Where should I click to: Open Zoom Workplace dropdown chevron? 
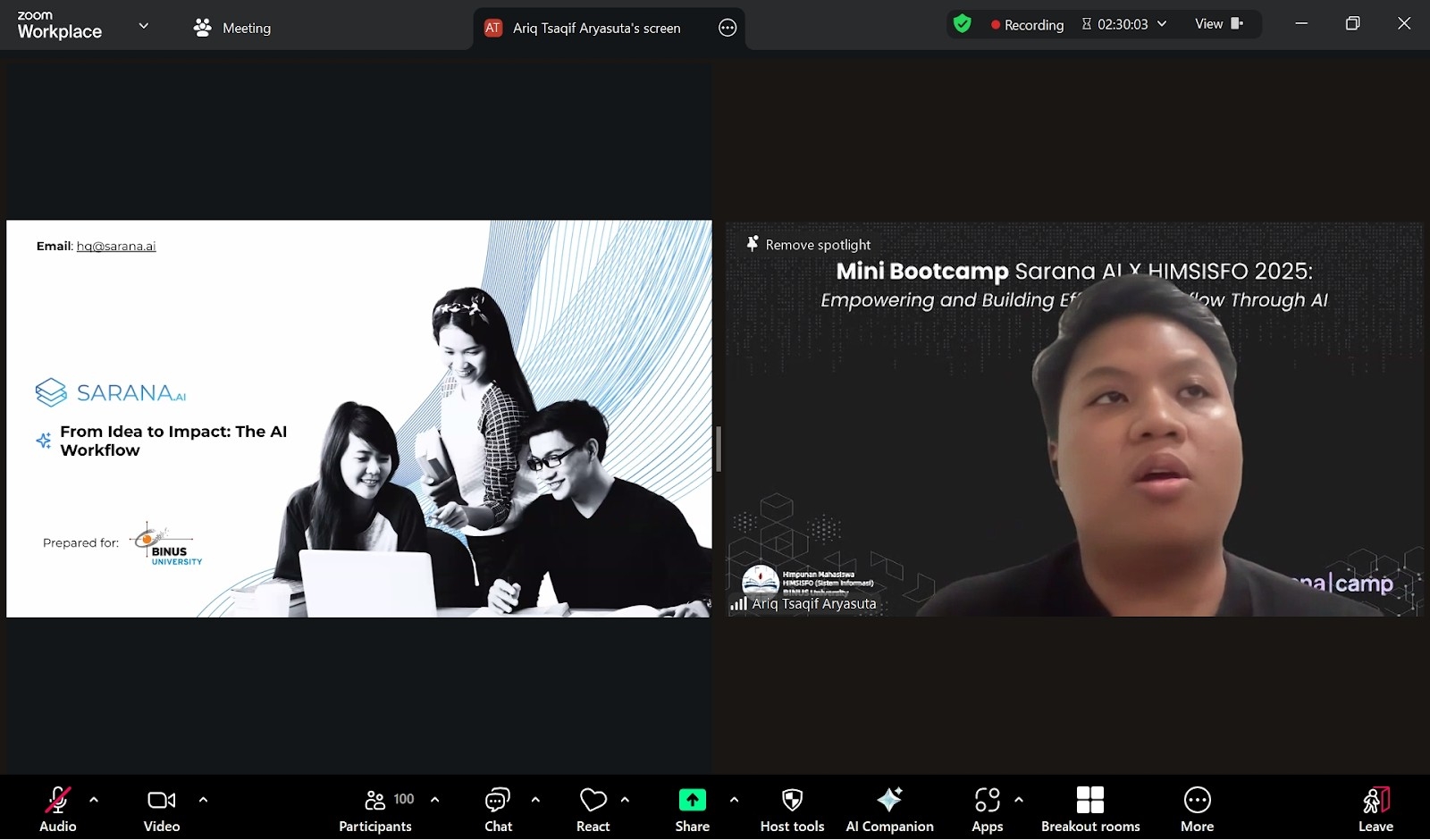[x=144, y=26]
